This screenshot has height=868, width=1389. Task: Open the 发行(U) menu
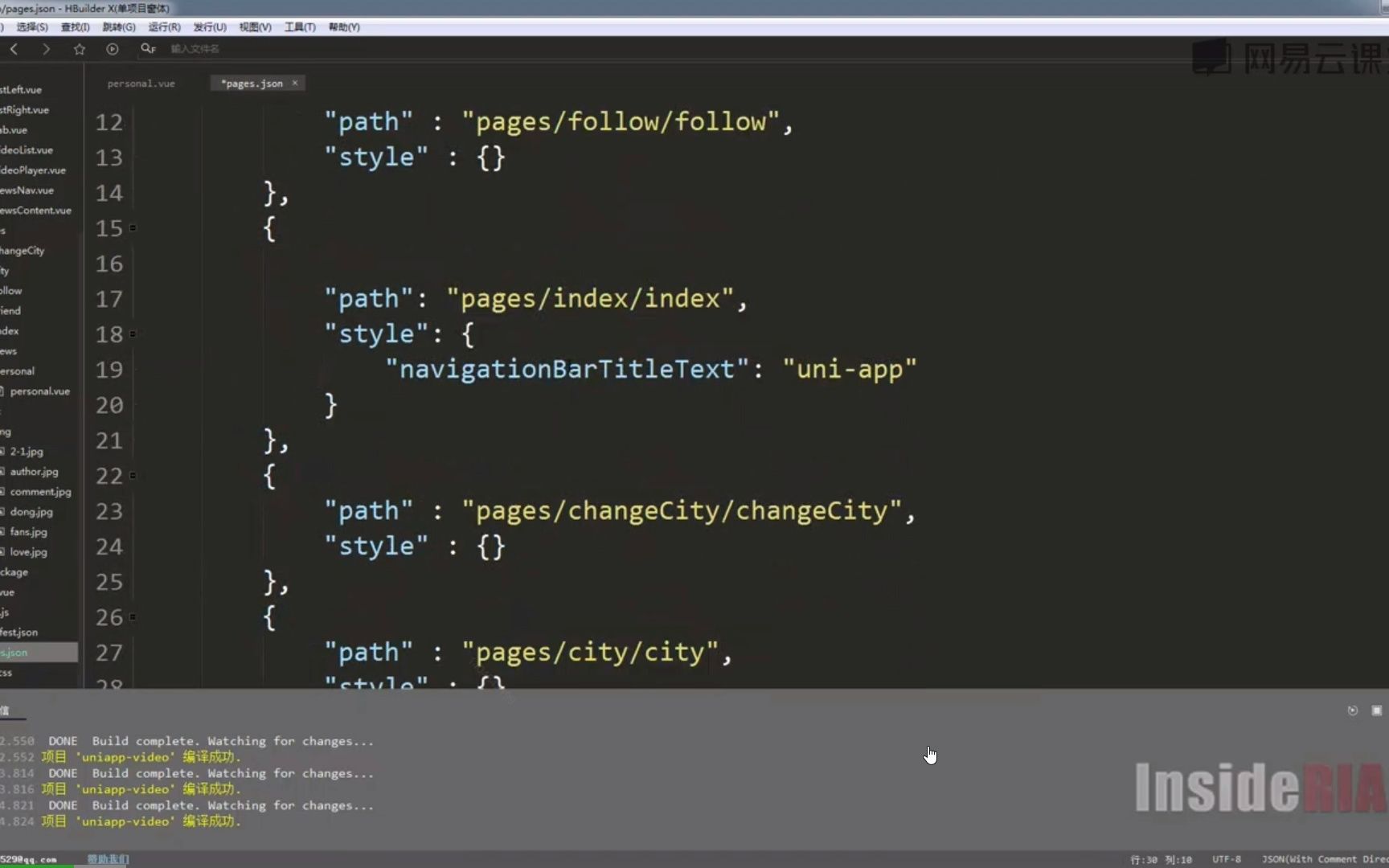[x=210, y=27]
